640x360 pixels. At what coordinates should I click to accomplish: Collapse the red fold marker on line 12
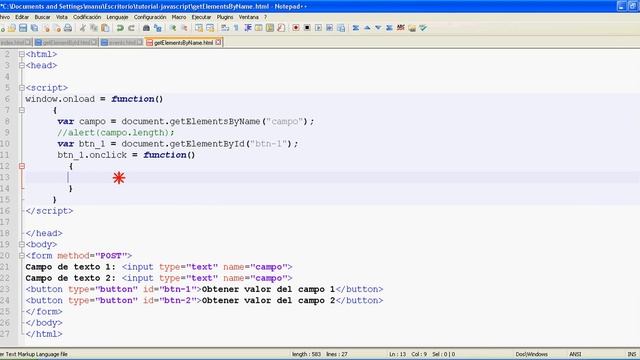click(22, 166)
